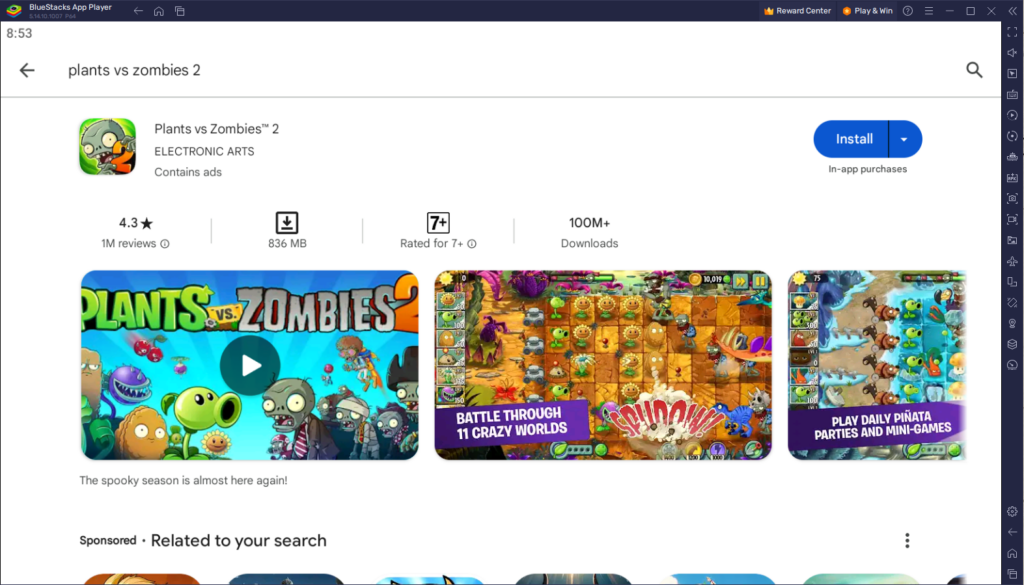Image resolution: width=1024 pixels, height=585 pixels.
Task: Click the Rated for 7+ info icon
Action: [470, 243]
